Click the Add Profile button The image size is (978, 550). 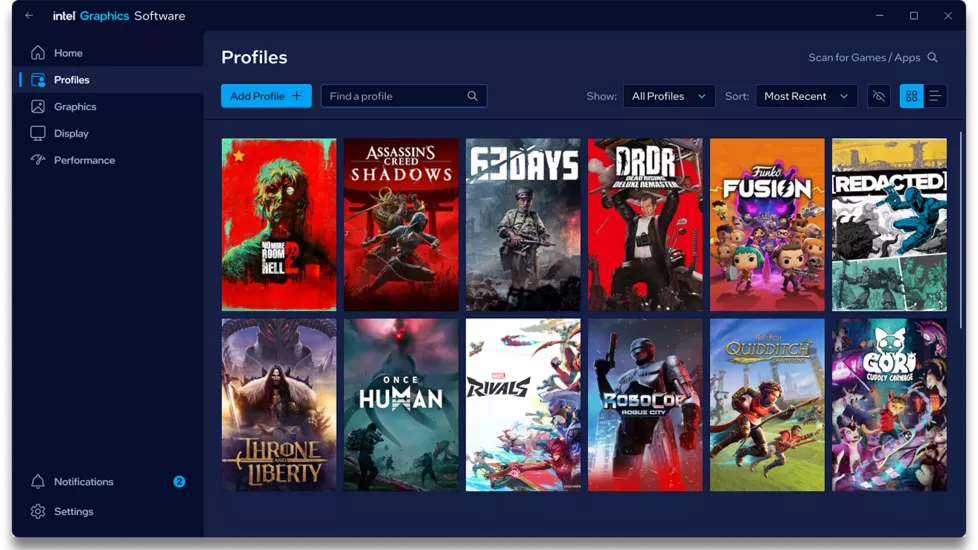pos(266,96)
